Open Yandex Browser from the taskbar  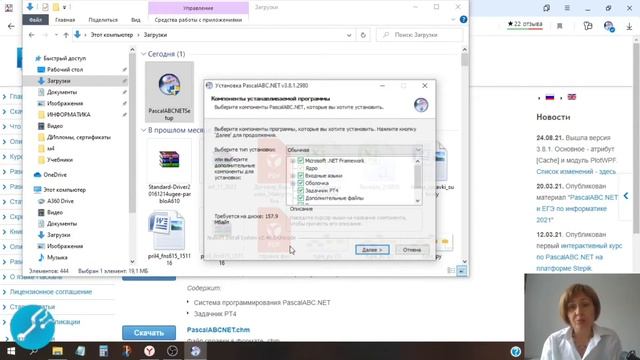149,351
